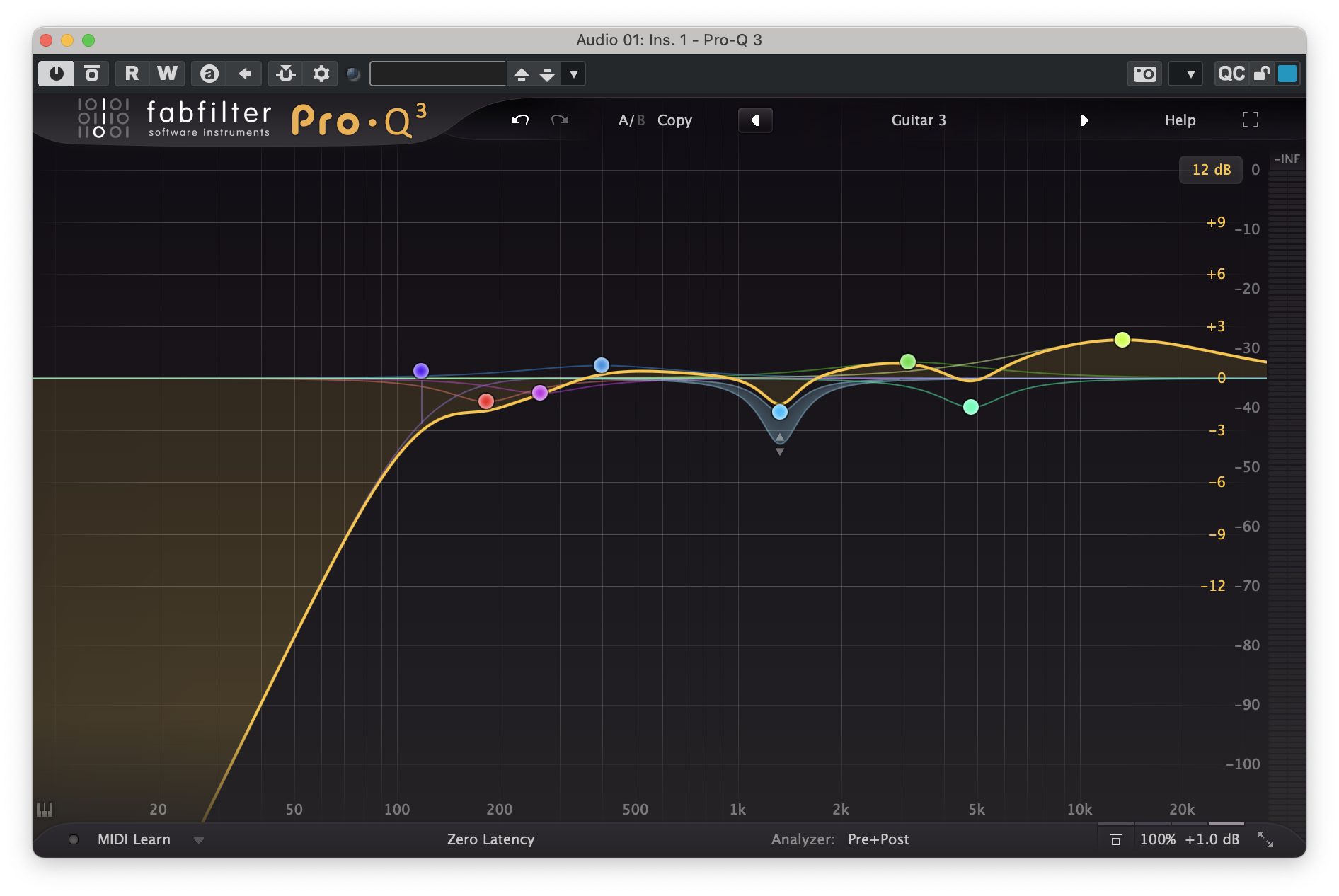The width and height of the screenshot is (1339, 896).
Task: Enable Read automation with the R icon
Action: coord(130,74)
